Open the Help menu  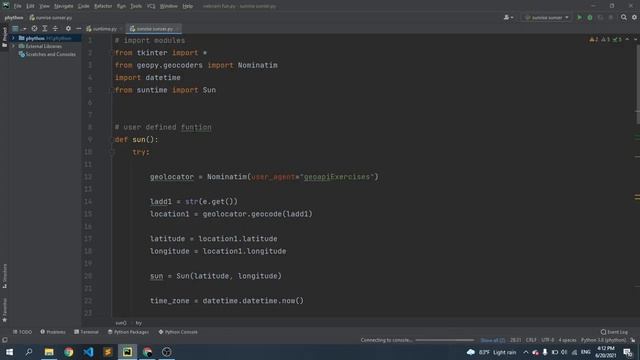pyautogui.click(x=188, y=6)
